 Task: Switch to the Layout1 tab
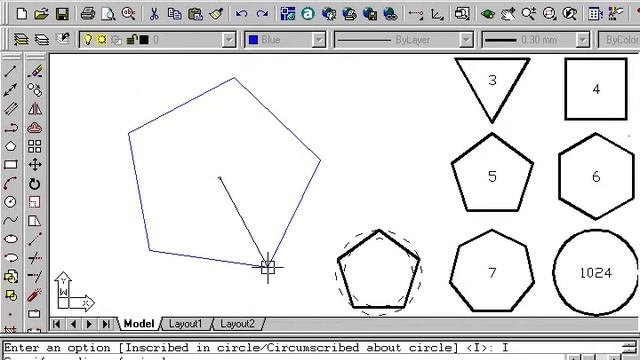(185, 324)
